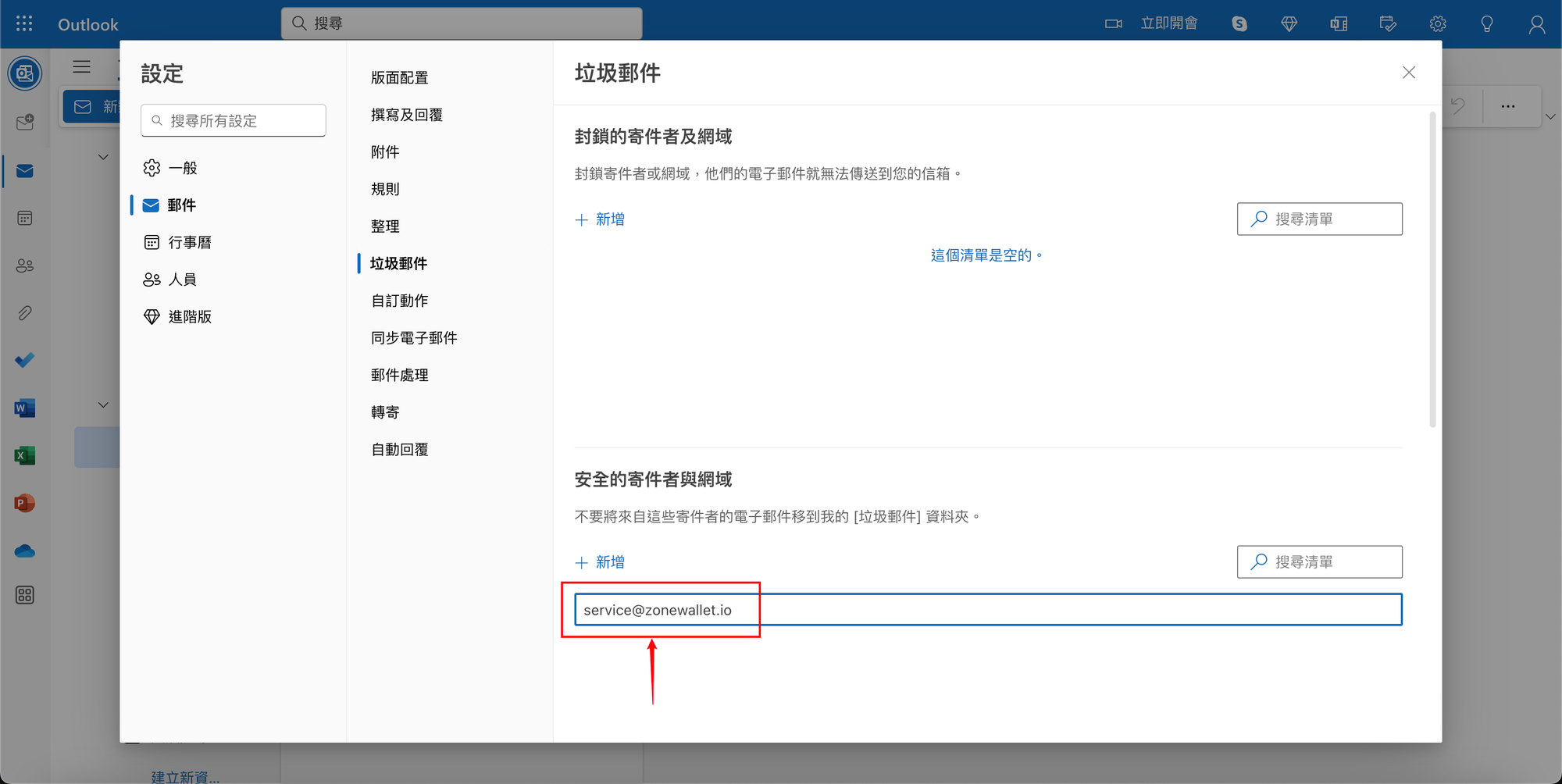The height and width of the screenshot is (784, 1562).
Task: Click 新增 under safe senders
Action: coord(600,562)
